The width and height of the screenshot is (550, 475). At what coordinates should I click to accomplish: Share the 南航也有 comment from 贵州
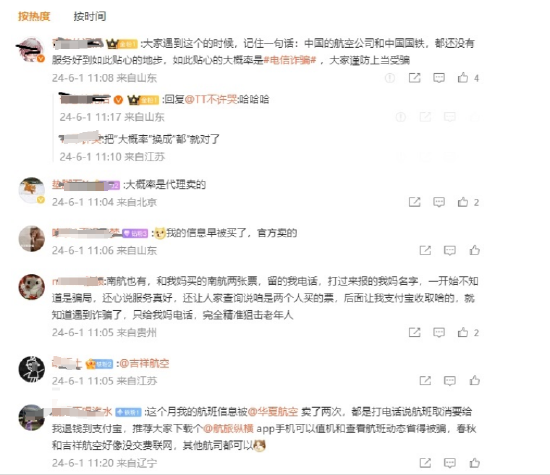tap(414, 332)
